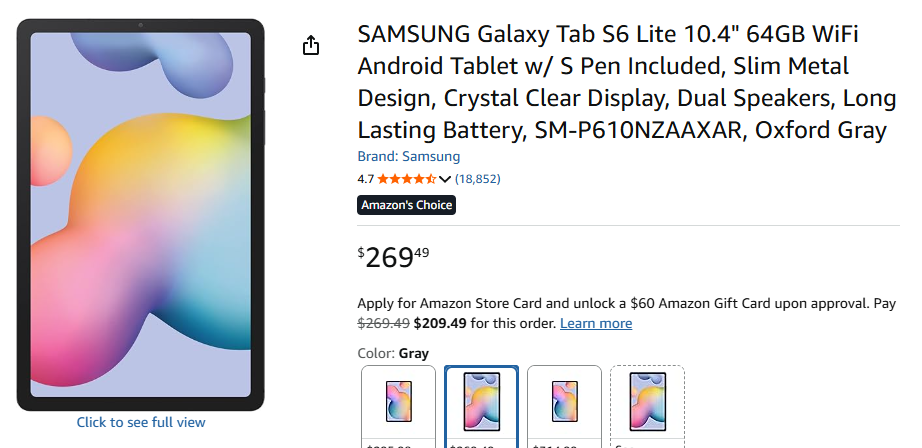Visit the Brand: Samsung store link
922x448 pixels.
pos(408,156)
